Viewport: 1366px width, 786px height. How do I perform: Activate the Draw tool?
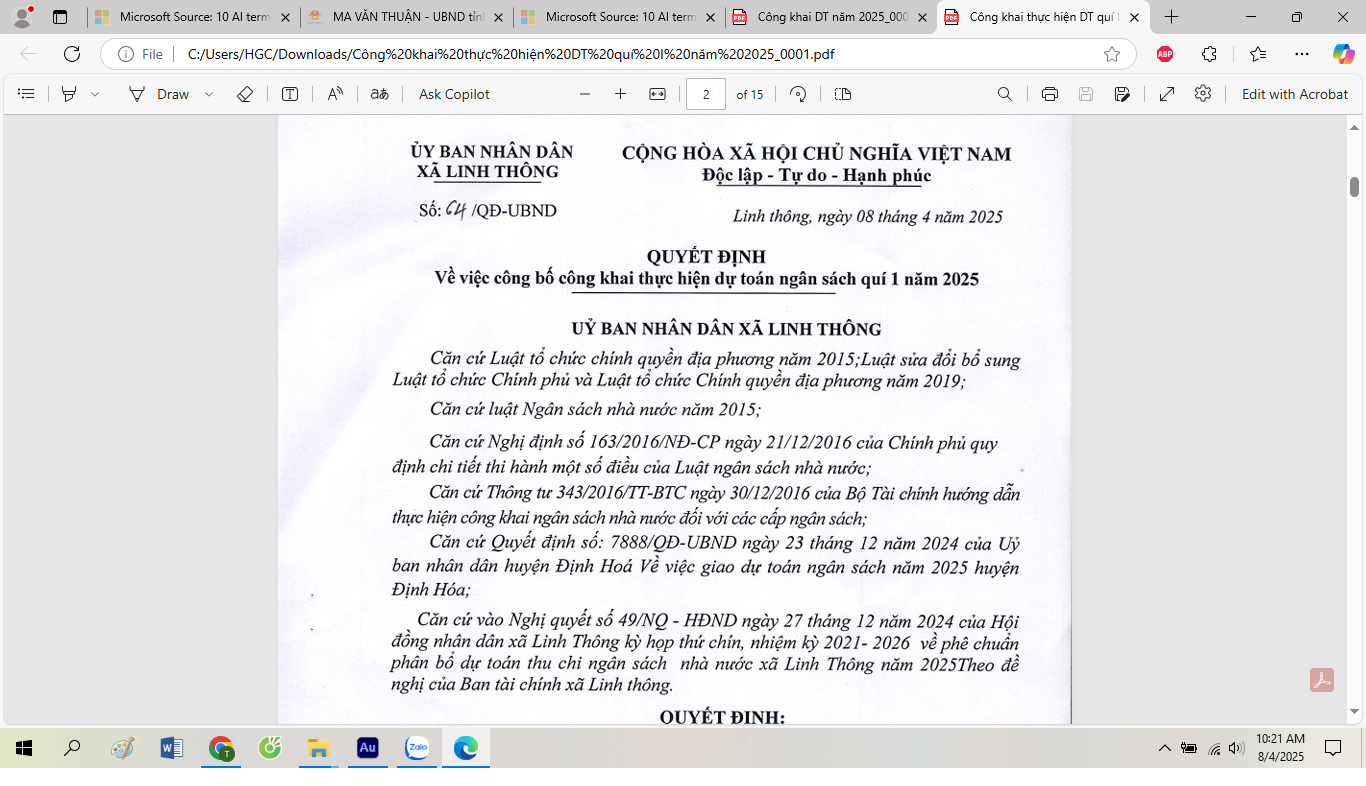(x=159, y=94)
